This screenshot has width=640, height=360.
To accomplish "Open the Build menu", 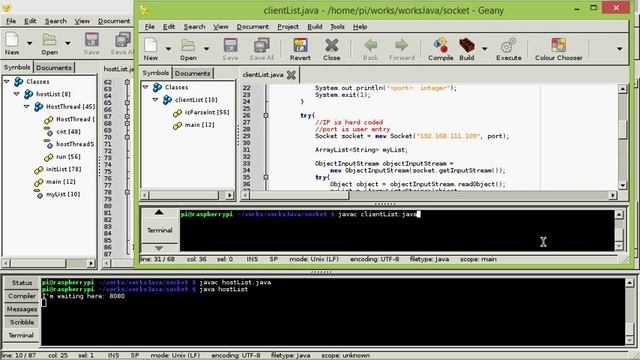I will click(315, 27).
